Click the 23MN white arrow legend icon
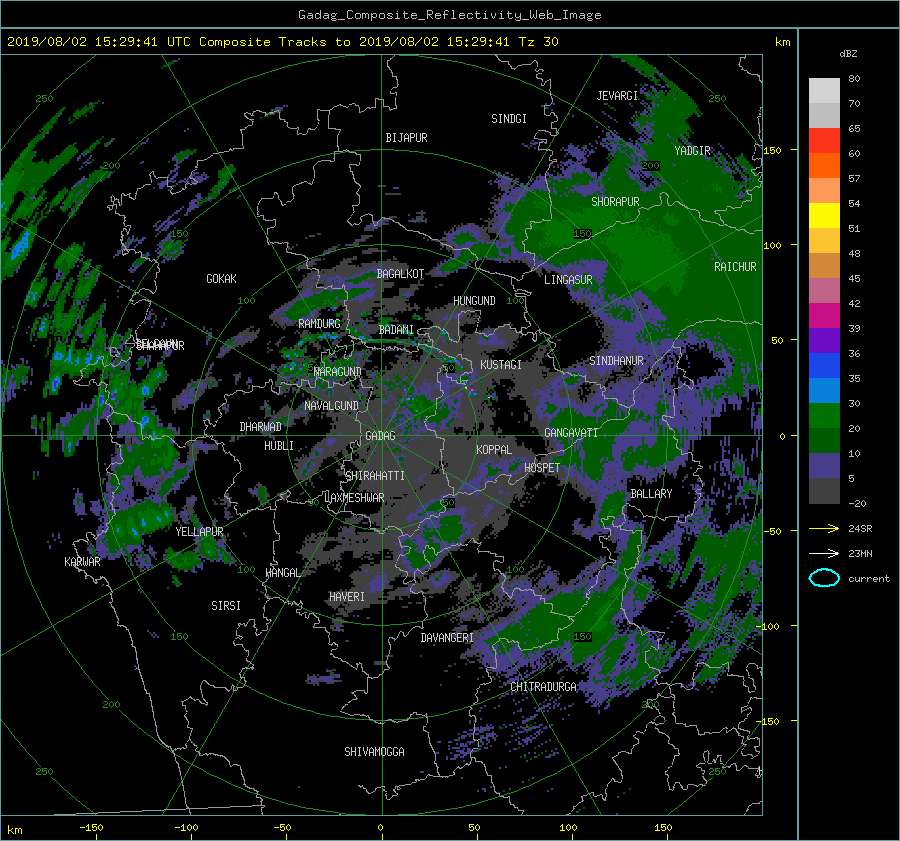 pyautogui.click(x=824, y=553)
